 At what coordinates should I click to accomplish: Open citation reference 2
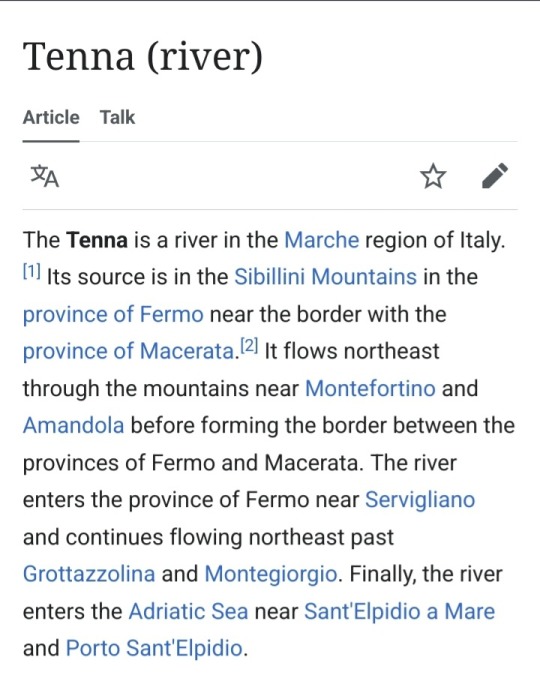coord(249,346)
